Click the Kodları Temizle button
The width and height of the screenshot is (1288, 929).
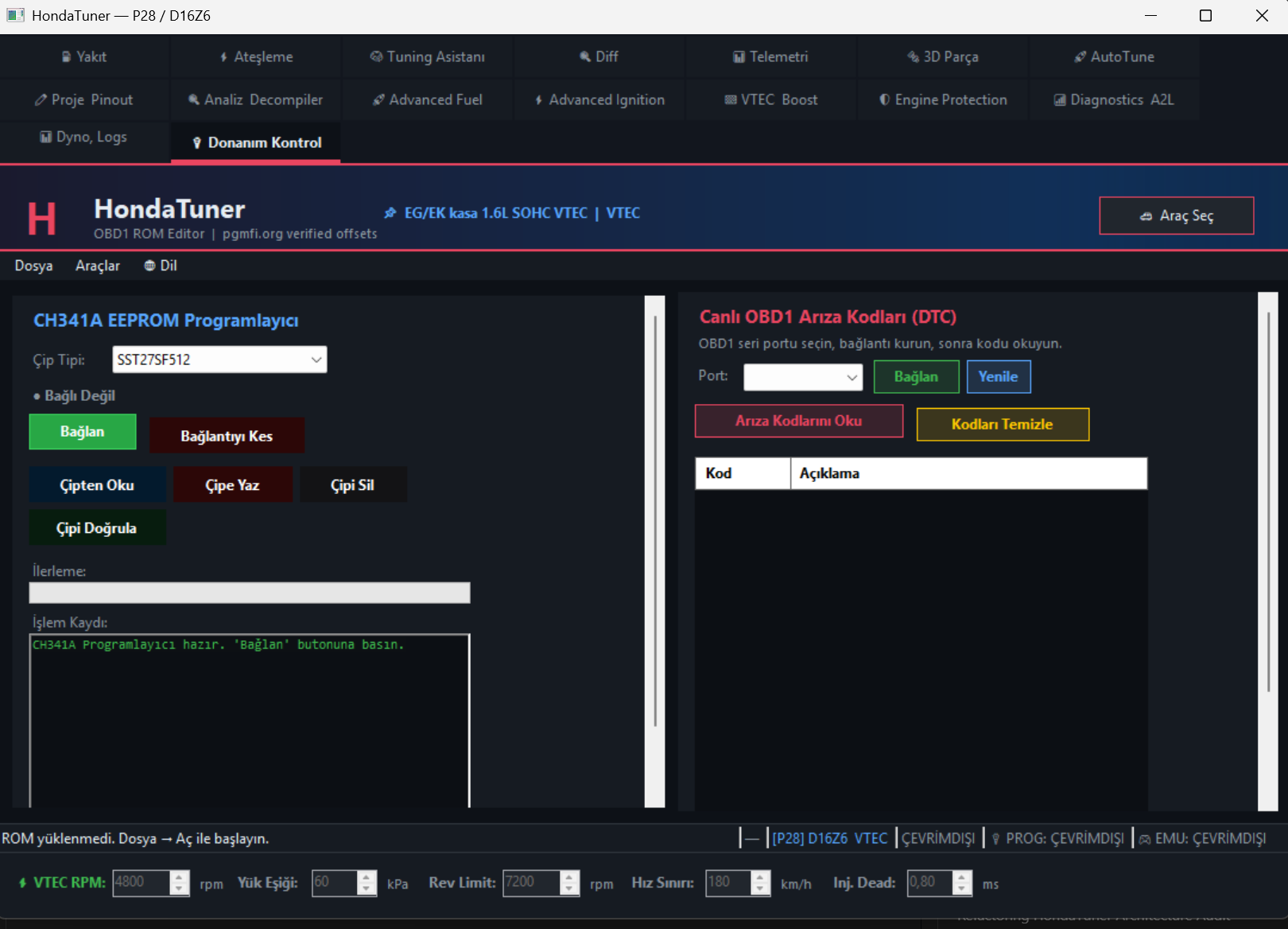point(1003,425)
